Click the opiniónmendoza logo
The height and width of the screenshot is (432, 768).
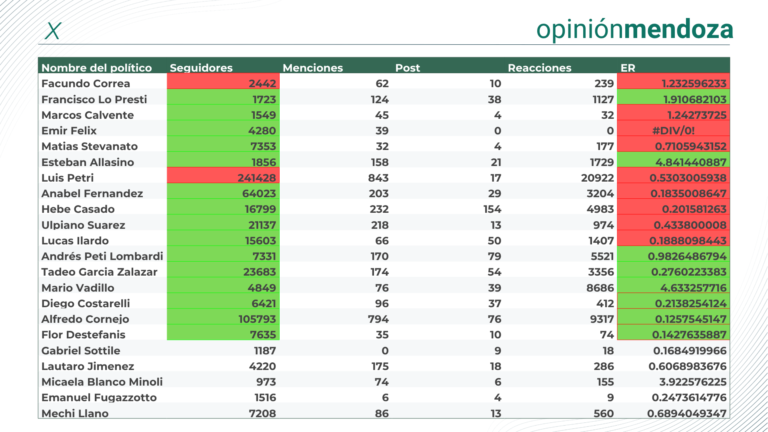pos(634,30)
